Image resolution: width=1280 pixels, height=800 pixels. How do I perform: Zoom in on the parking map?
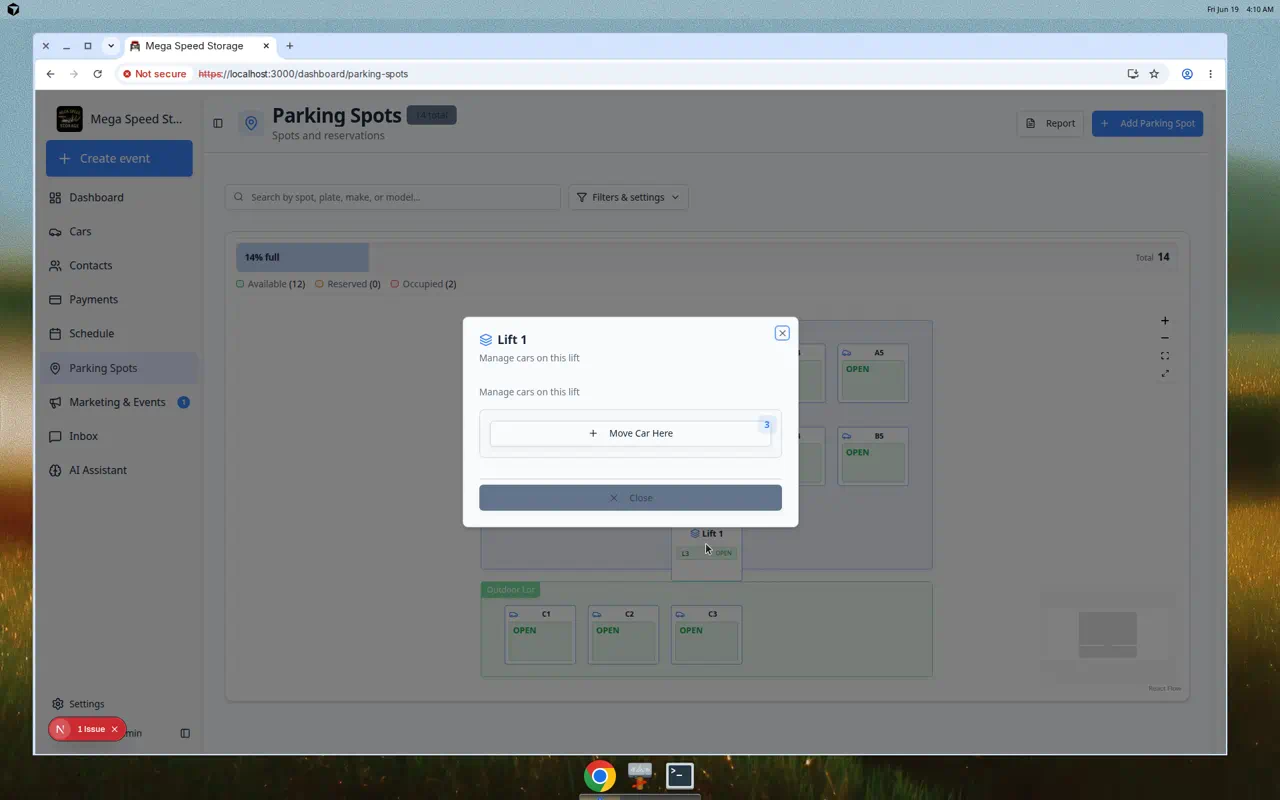pyautogui.click(x=1165, y=321)
